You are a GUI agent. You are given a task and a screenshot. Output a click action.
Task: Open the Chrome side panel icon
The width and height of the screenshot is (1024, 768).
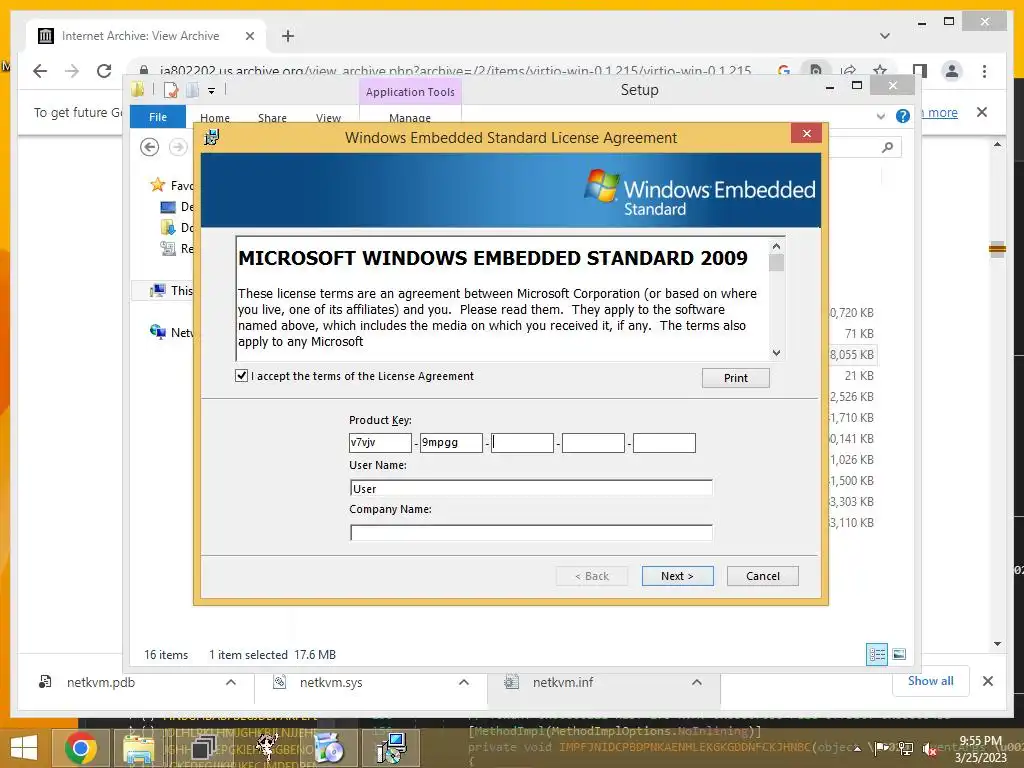[x=920, y=71]
